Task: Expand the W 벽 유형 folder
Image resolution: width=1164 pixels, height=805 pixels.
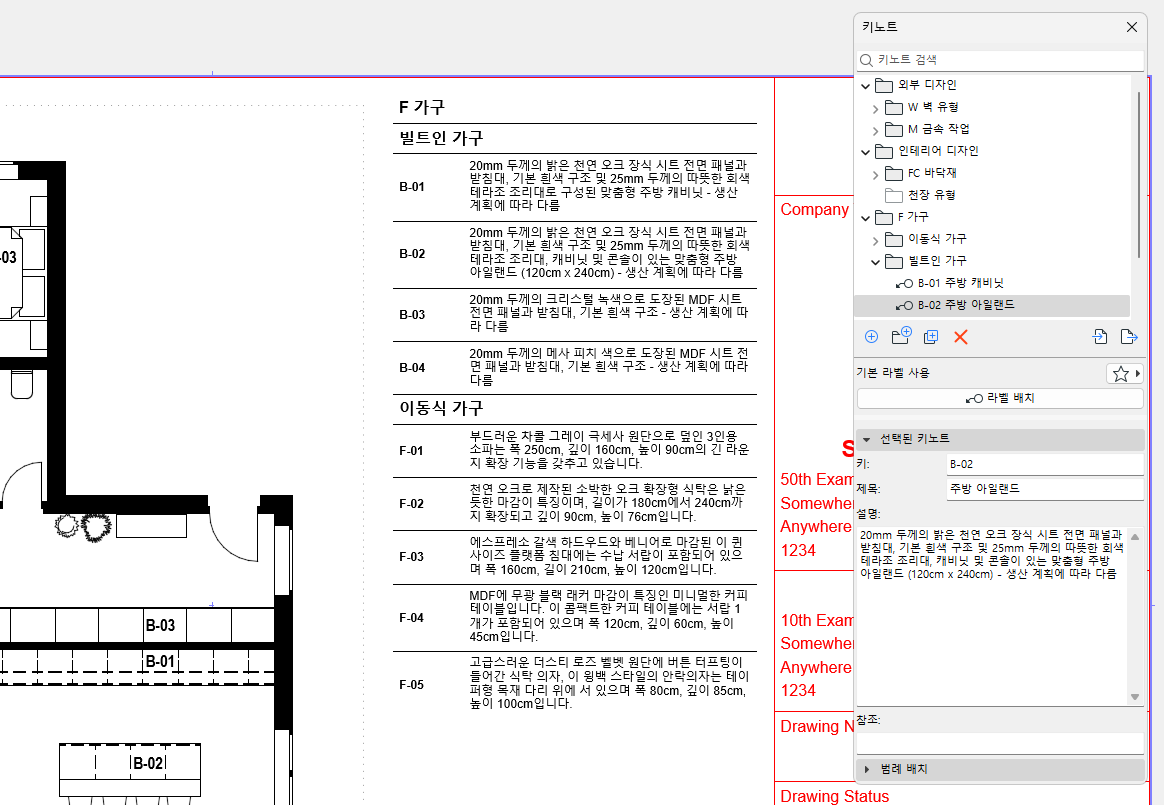Action: pyautogui.click(x=875, y=108)
